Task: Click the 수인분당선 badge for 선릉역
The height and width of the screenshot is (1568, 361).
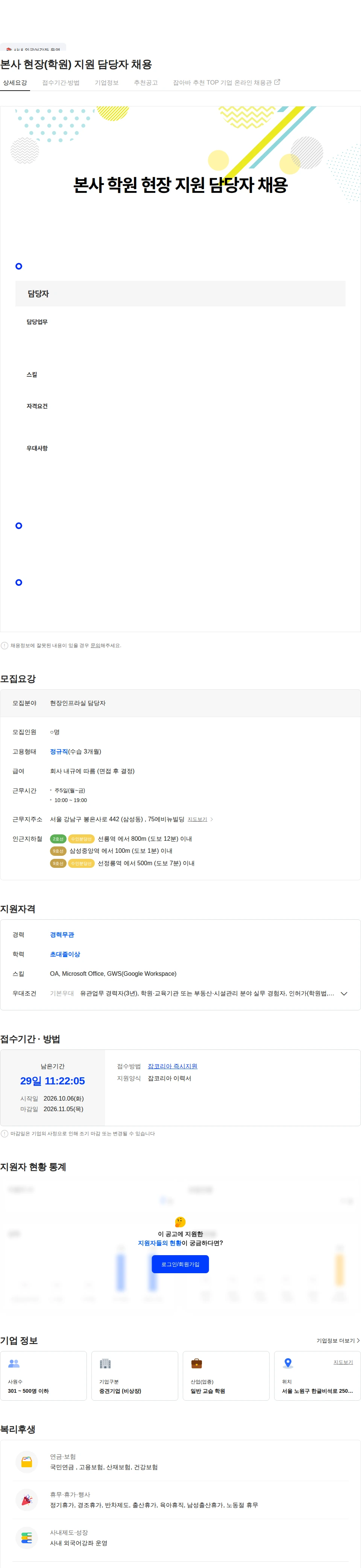Action: click(81, 839)
